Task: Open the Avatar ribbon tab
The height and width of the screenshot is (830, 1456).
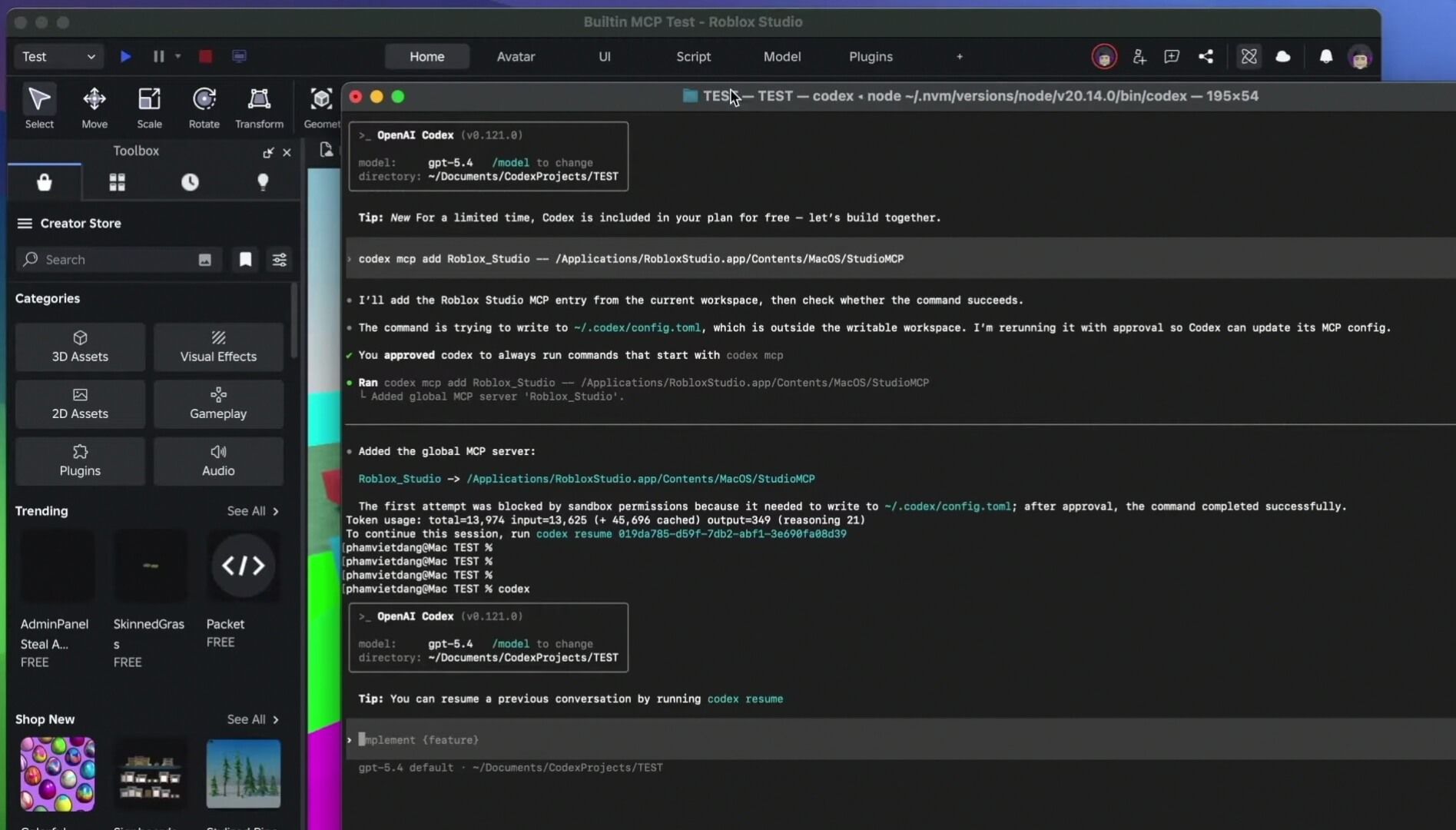Action: 516,56
